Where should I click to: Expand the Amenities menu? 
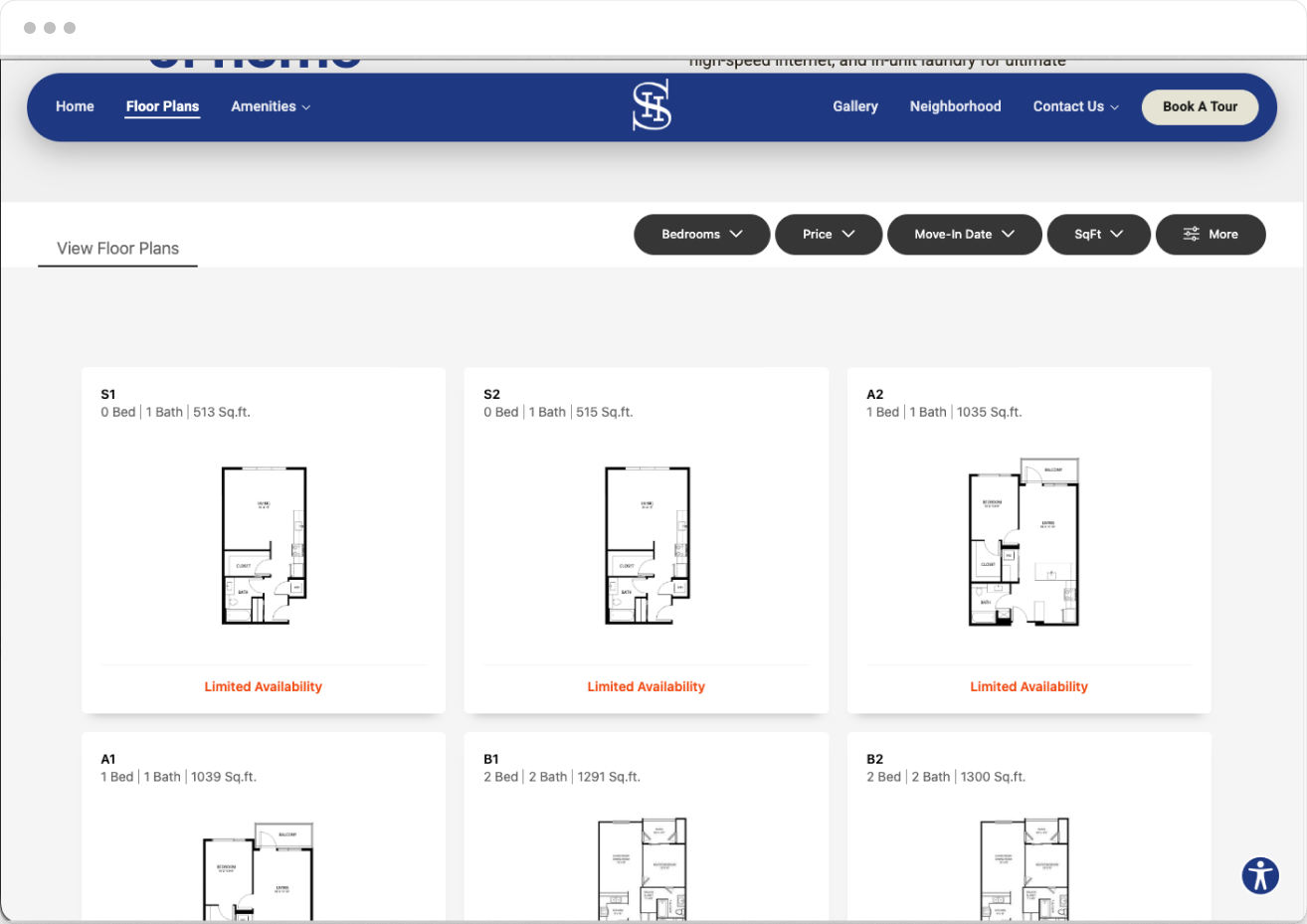(x=271, y=106)
